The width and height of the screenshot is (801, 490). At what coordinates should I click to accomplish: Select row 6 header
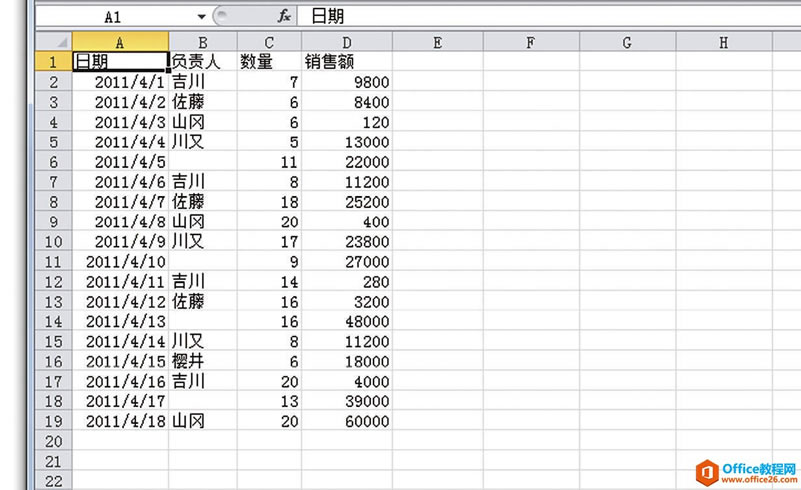[x=54, y=162]
